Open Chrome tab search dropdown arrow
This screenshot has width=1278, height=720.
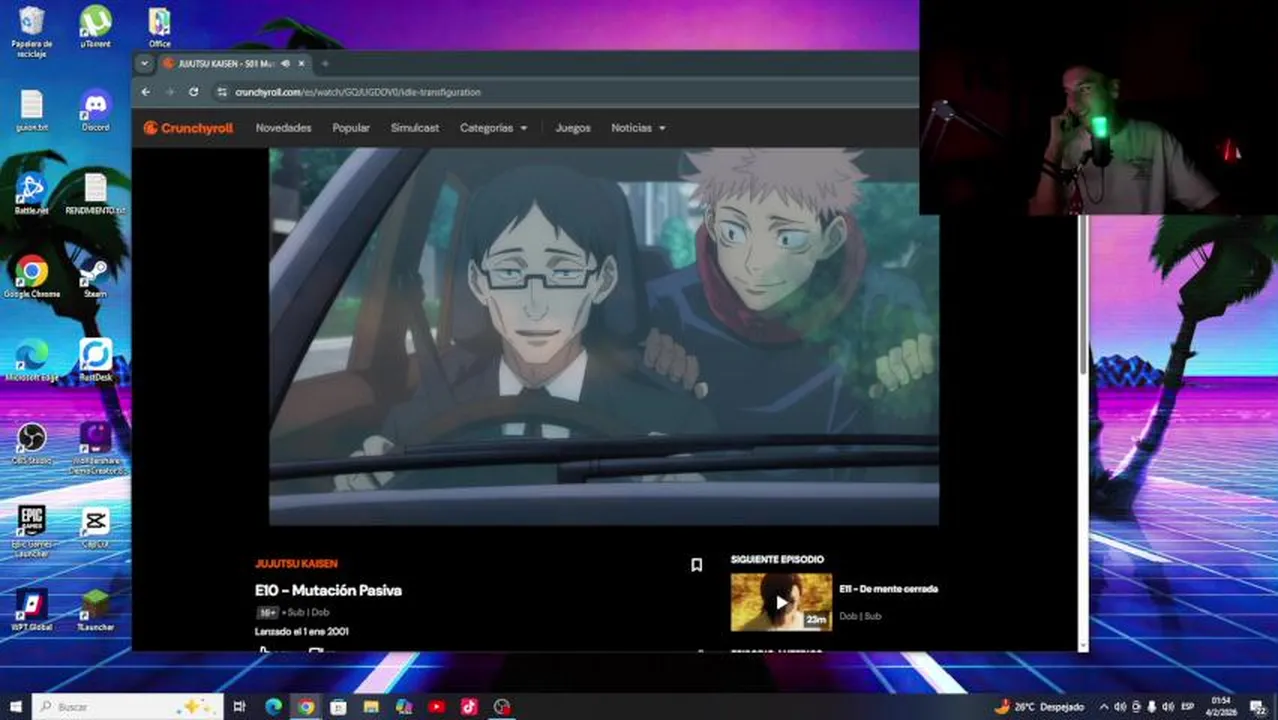coord(144,64)
